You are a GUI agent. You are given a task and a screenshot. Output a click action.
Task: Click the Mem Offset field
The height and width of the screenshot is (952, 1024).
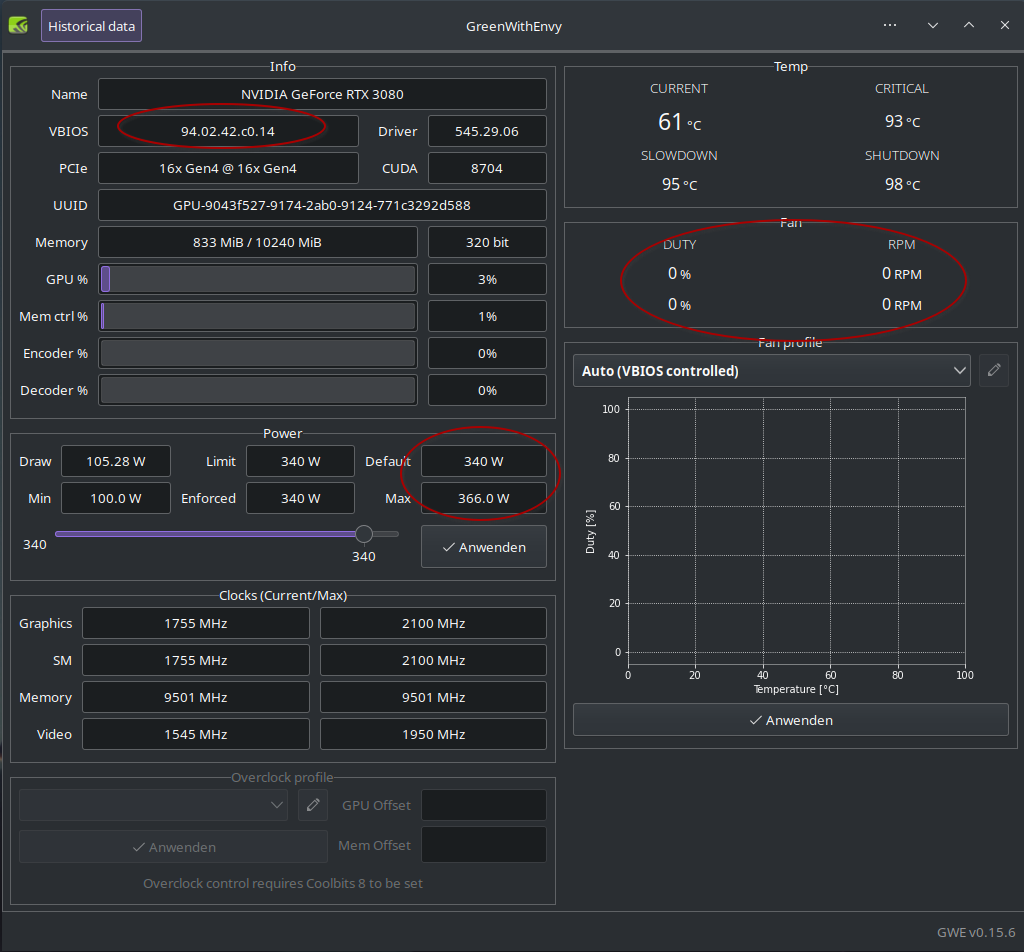(484, 845)
